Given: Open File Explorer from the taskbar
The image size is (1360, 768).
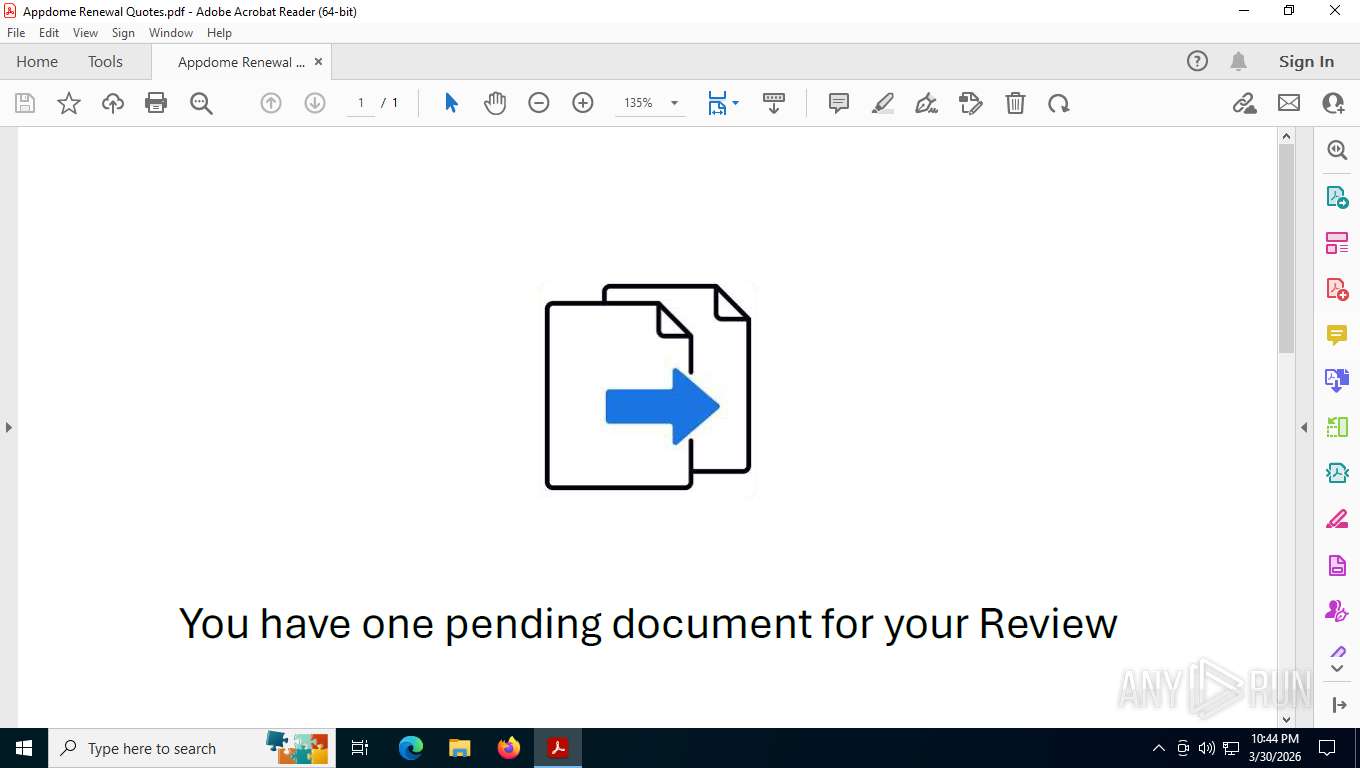Looking at the screenshot, I should coord(459,748).
